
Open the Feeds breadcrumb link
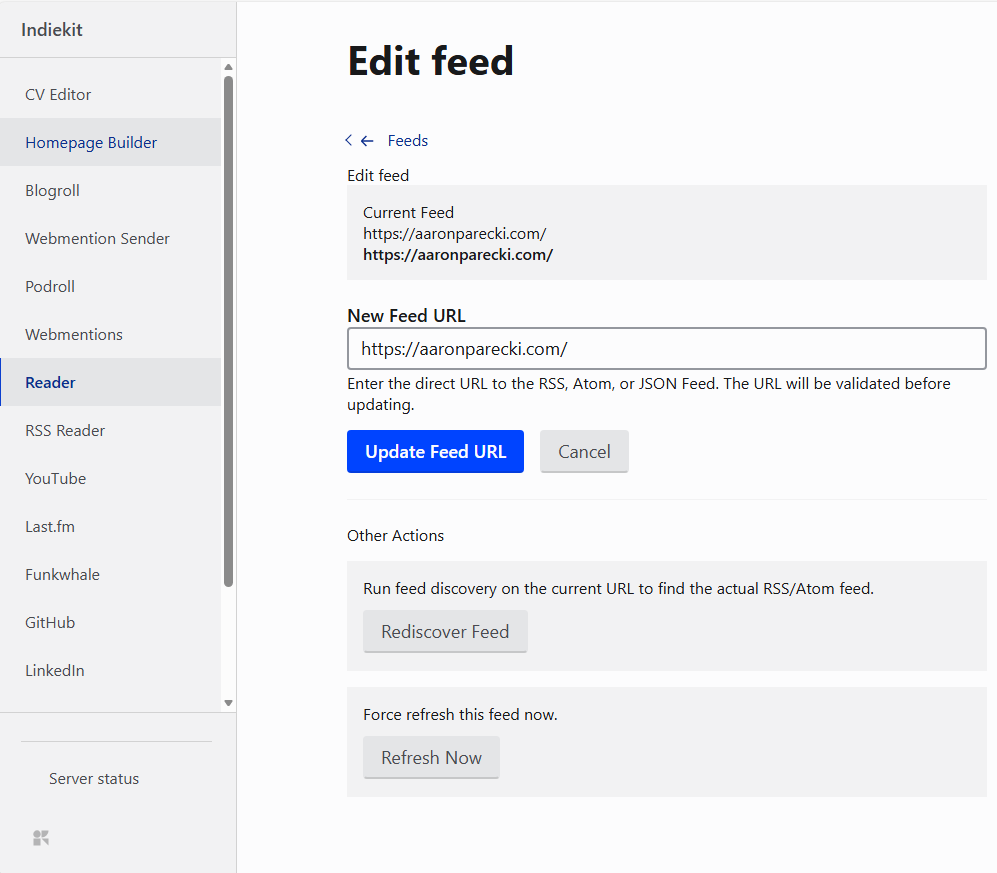click(407, 141)
